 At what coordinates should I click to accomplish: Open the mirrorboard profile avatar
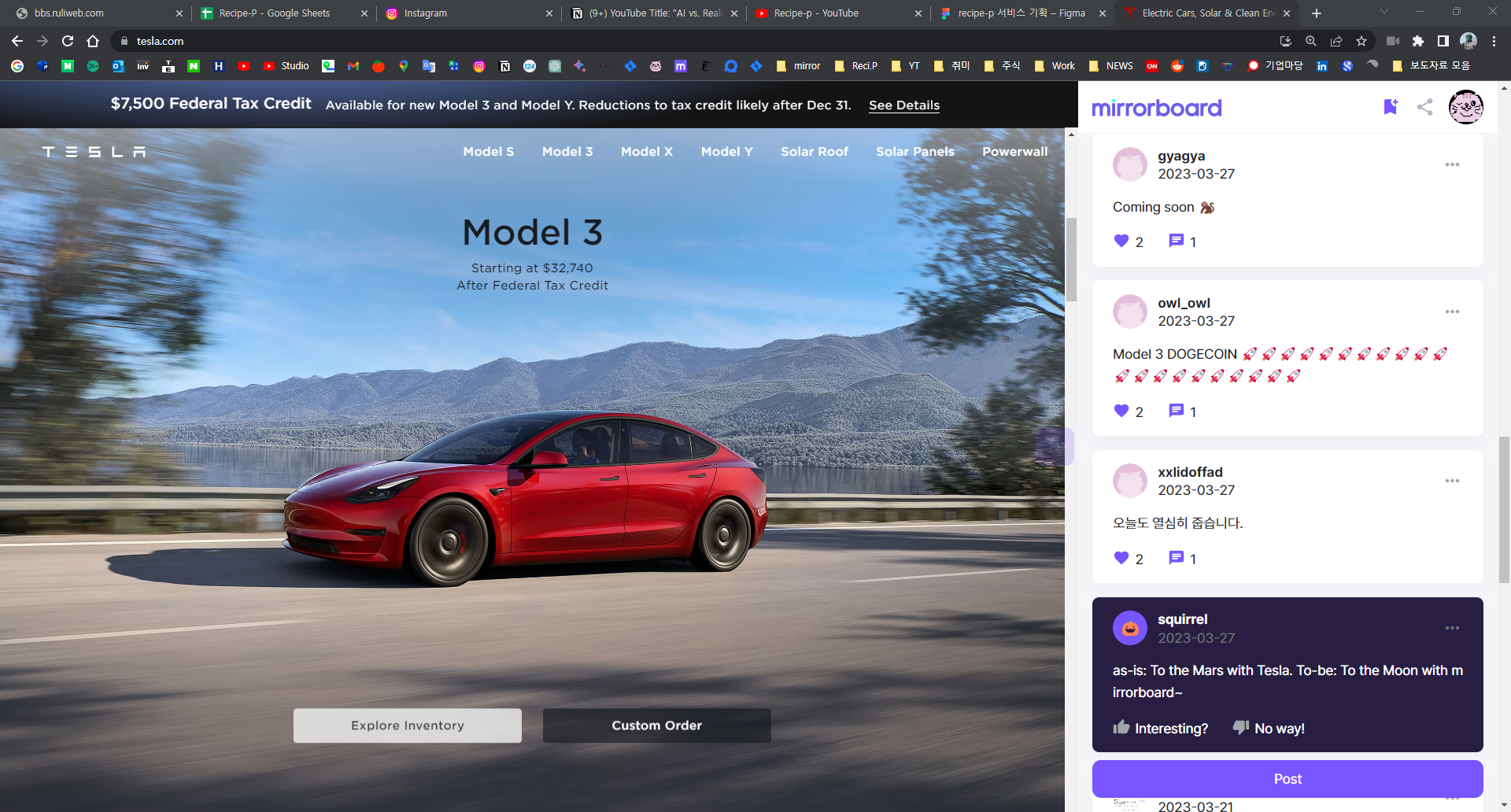1466,107
